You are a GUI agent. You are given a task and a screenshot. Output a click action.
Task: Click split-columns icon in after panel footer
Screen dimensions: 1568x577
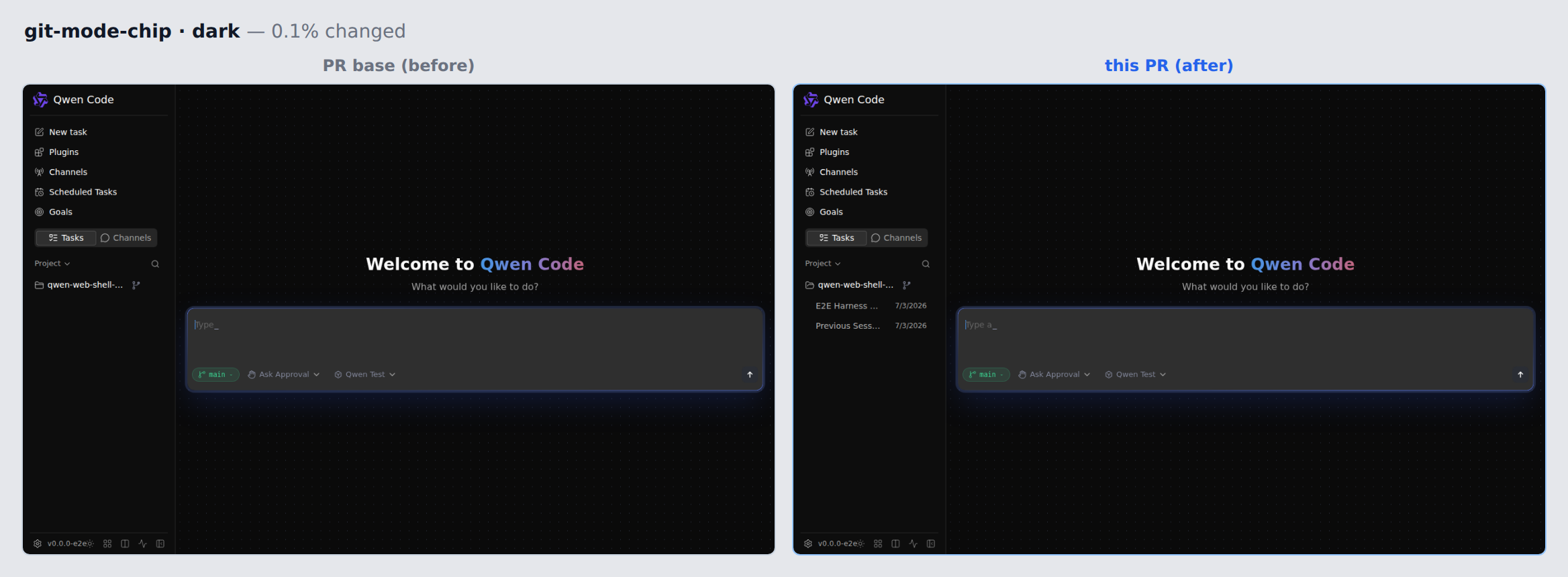[x=895, y=543]
